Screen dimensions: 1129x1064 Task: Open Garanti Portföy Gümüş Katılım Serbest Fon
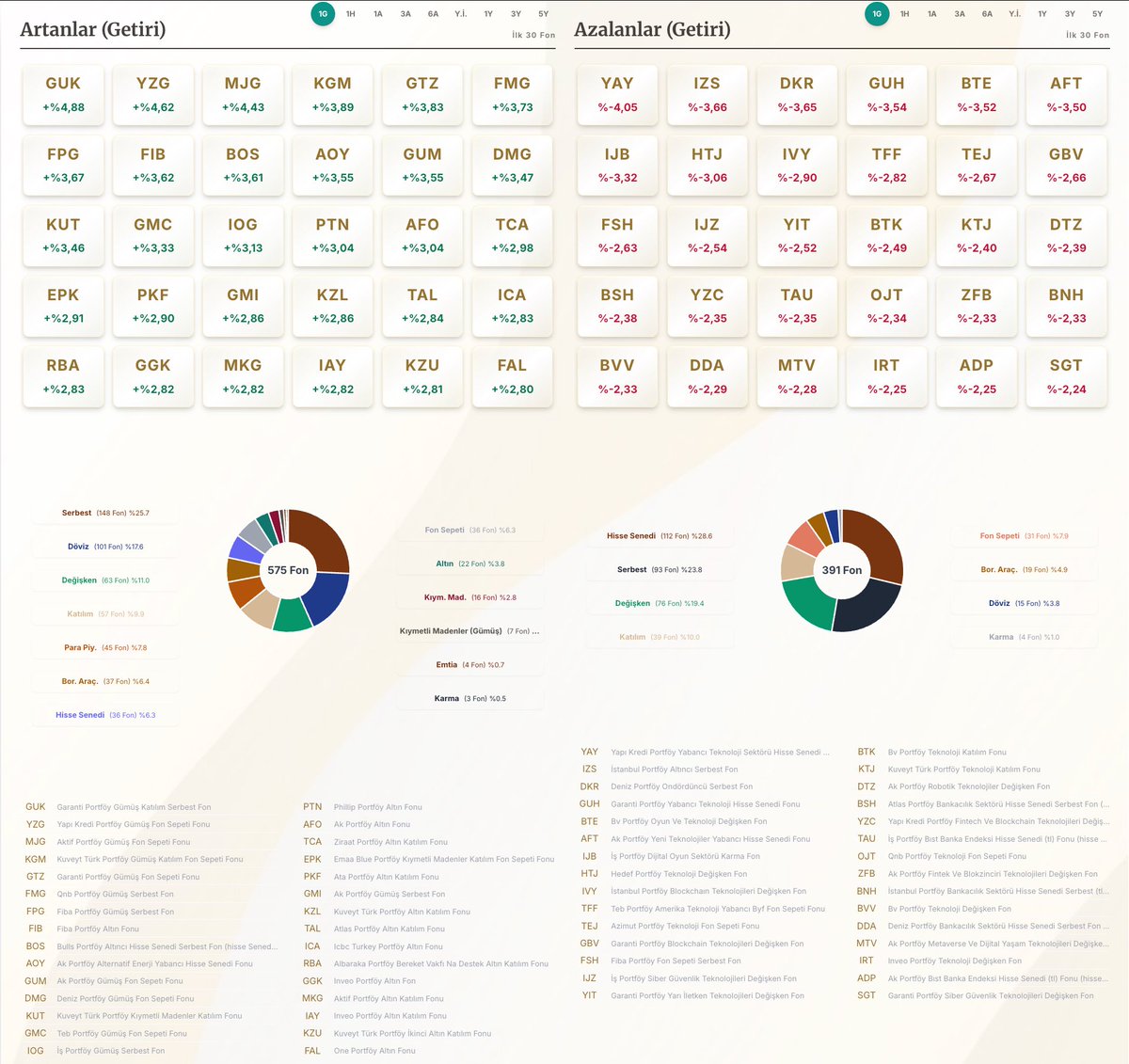pyautogui.click(x=134, y=807)
